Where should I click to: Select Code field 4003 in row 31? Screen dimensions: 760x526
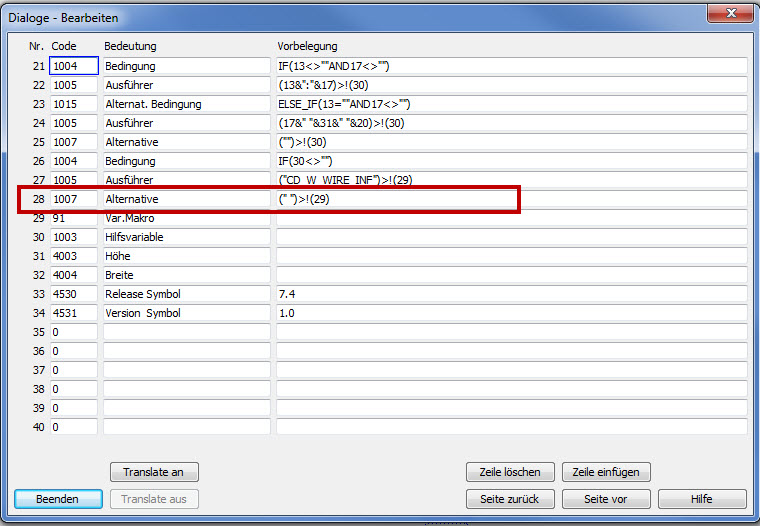click(x=74, y=256)
